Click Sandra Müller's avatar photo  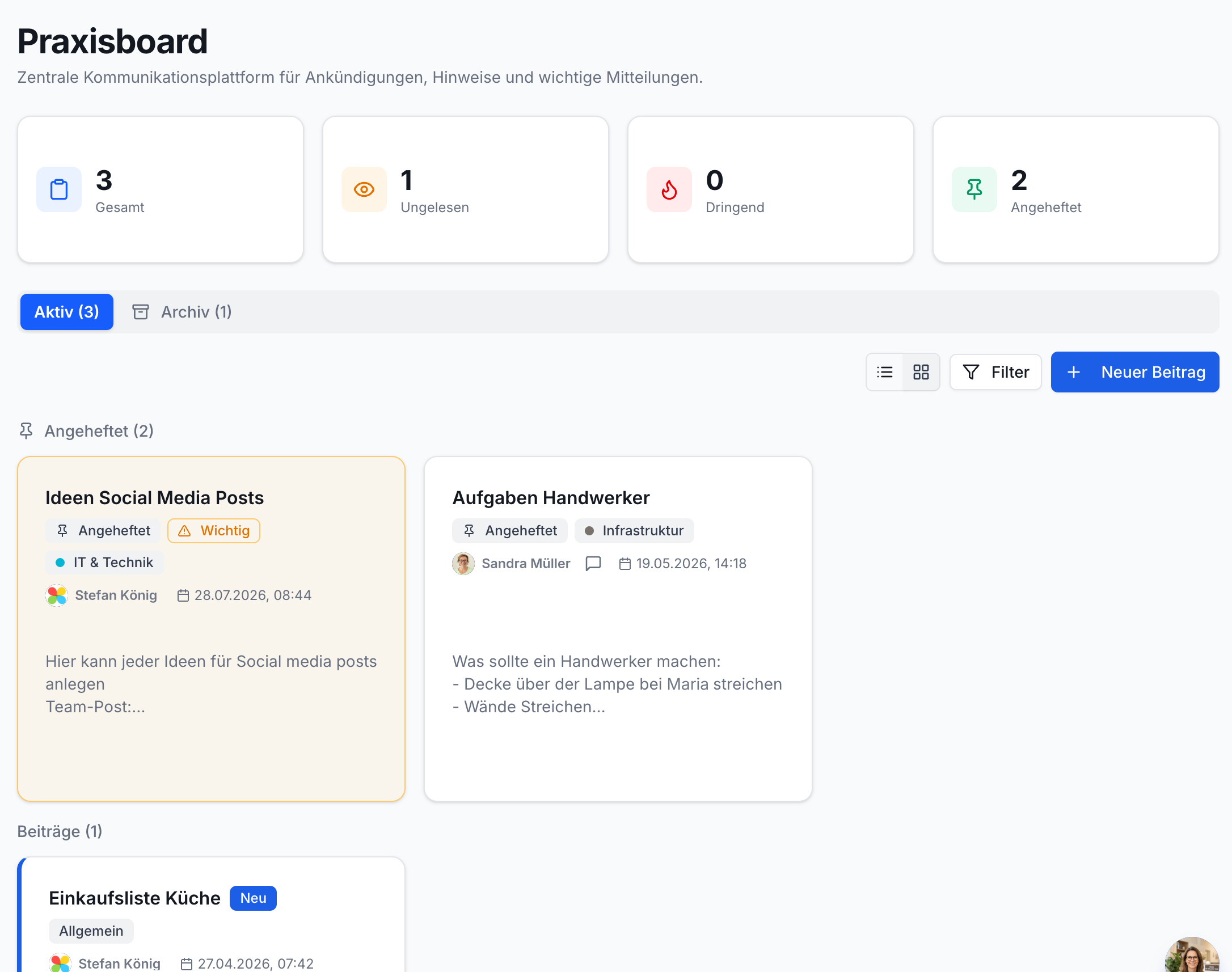point(463,563)
